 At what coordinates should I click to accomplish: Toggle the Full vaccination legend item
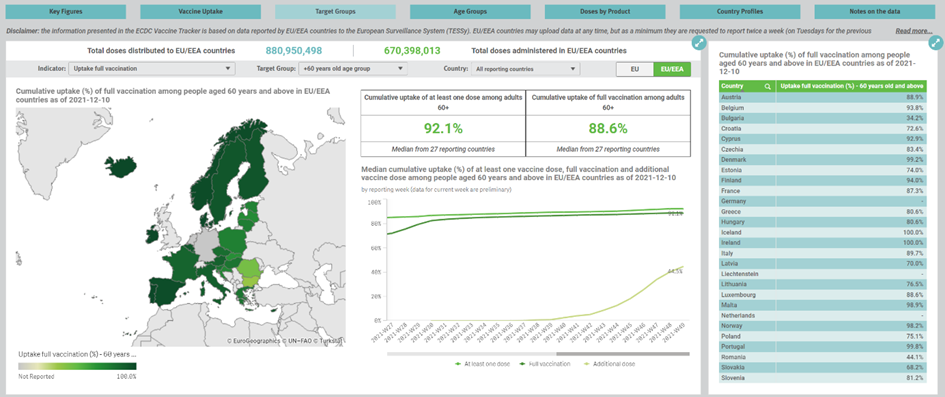pos(545,364)
